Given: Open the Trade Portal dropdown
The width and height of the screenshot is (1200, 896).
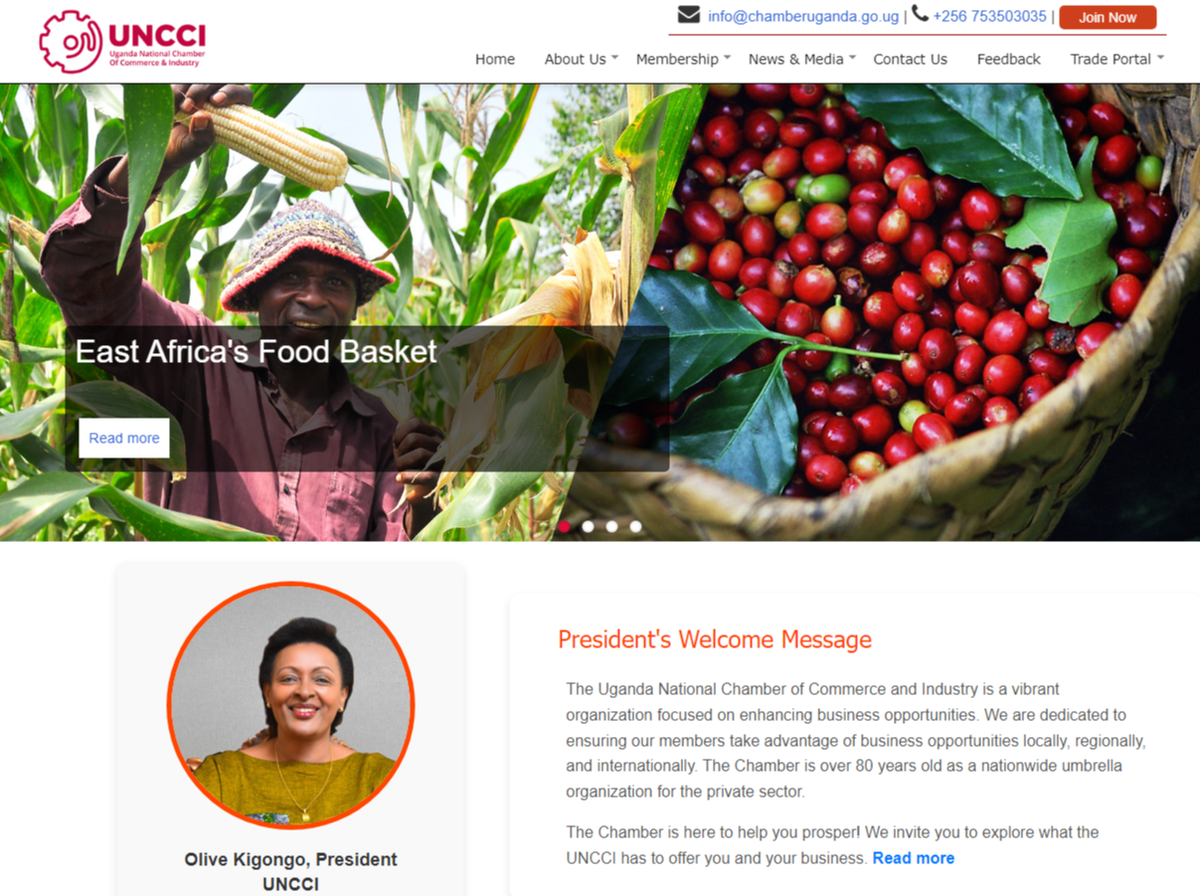Looking at the screenshot, I should point(1117,59).
